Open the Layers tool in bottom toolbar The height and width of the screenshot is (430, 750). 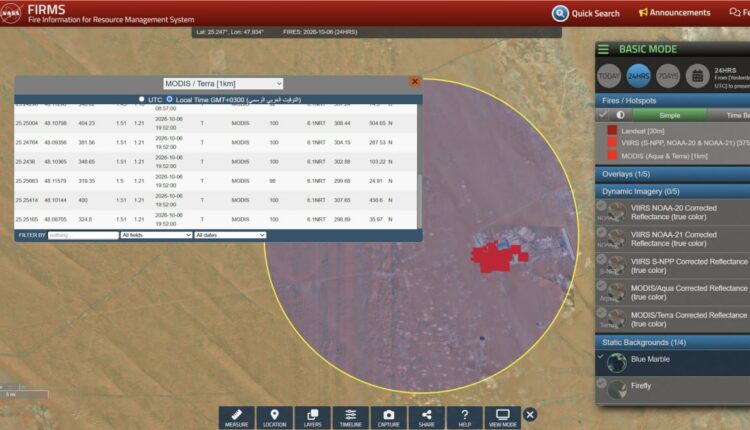[312, 418]
